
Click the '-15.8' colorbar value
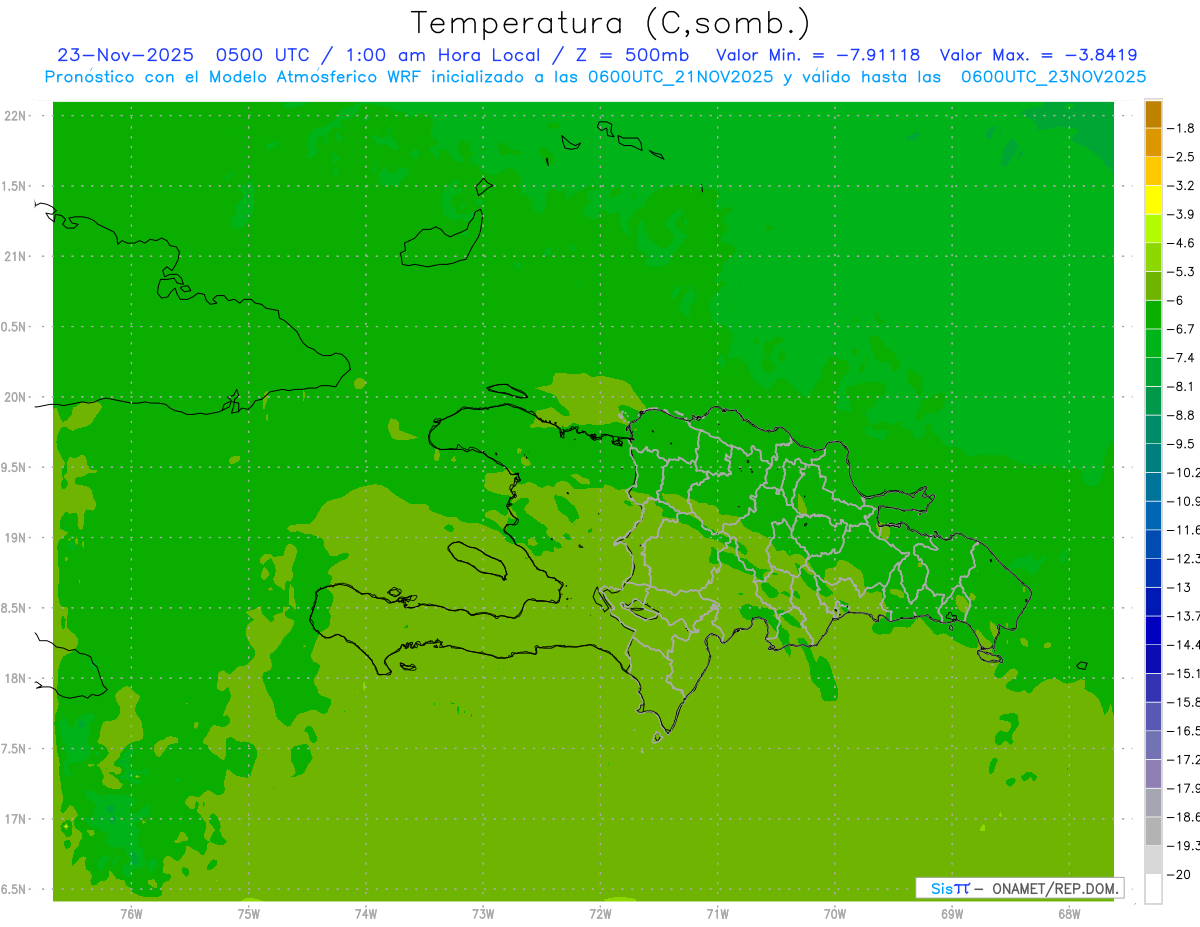1184,702
